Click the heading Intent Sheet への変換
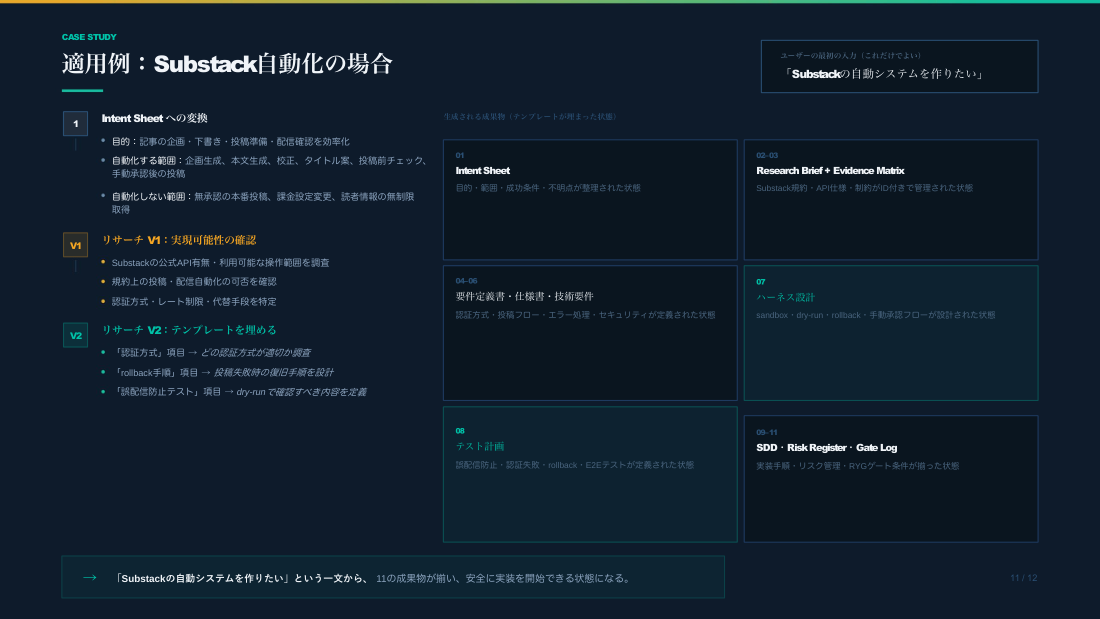 pyautogui.click(x=154, y=119)
